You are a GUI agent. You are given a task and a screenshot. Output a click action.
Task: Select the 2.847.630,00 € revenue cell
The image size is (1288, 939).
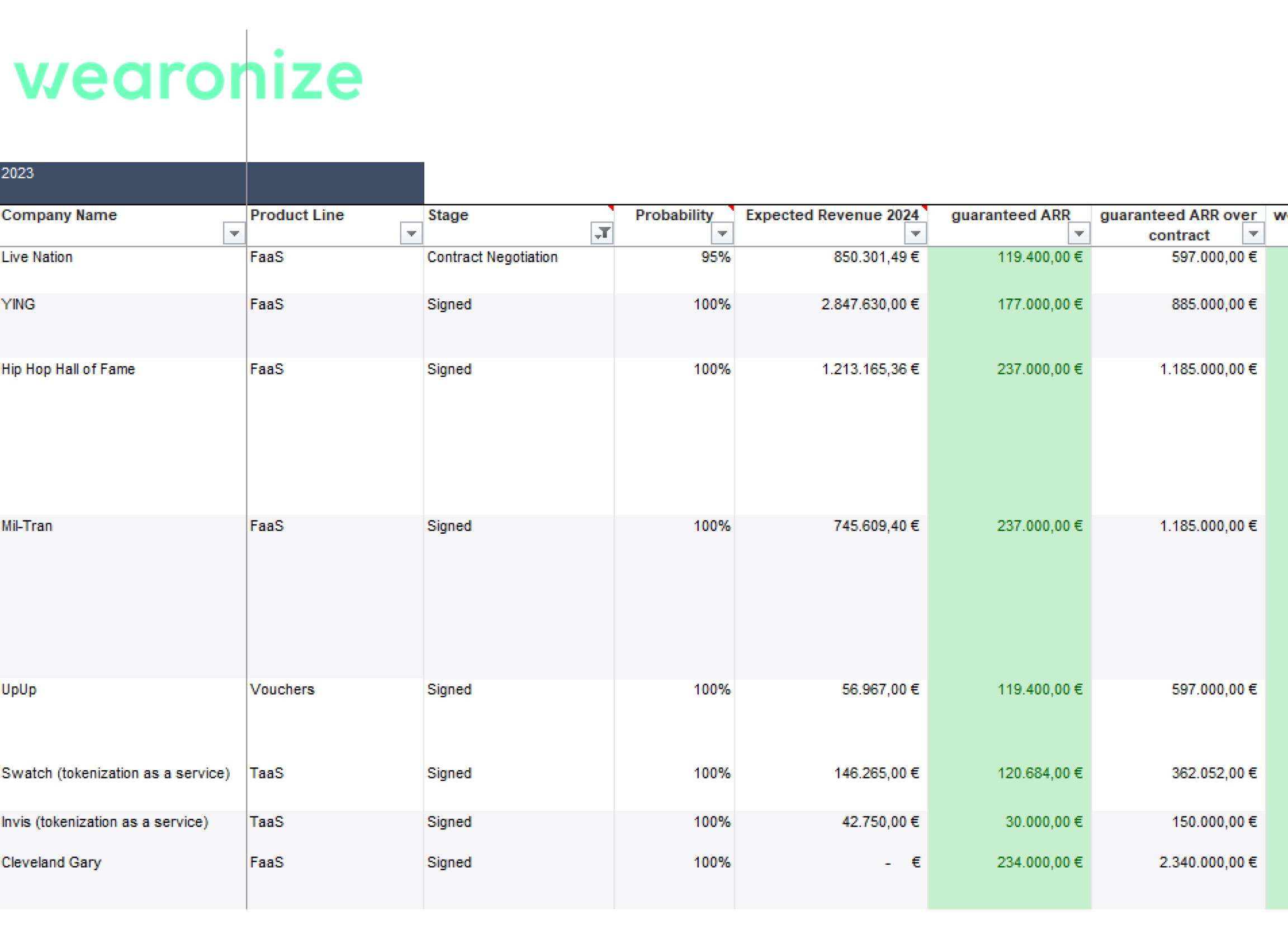pos(831,326)
